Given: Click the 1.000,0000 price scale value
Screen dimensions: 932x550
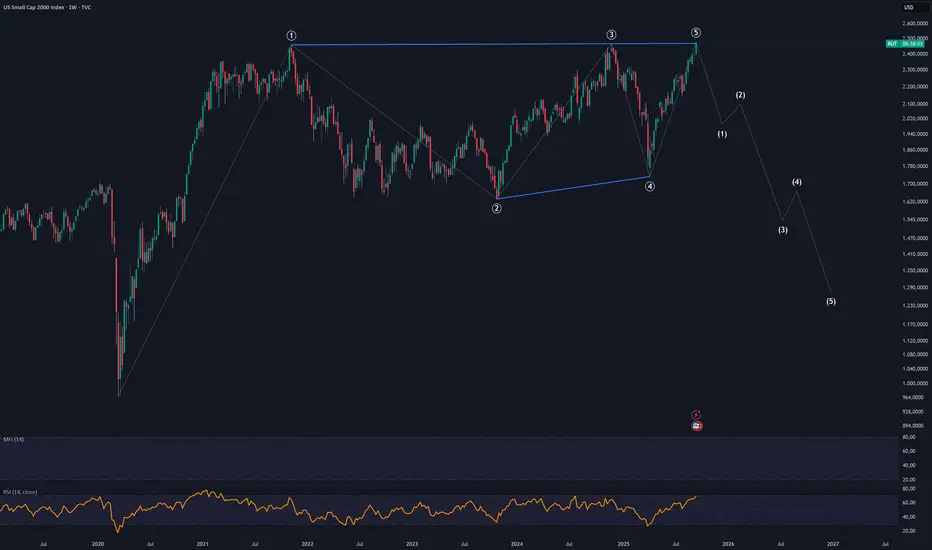Looking at the screenshot, I should pos(915,384).
